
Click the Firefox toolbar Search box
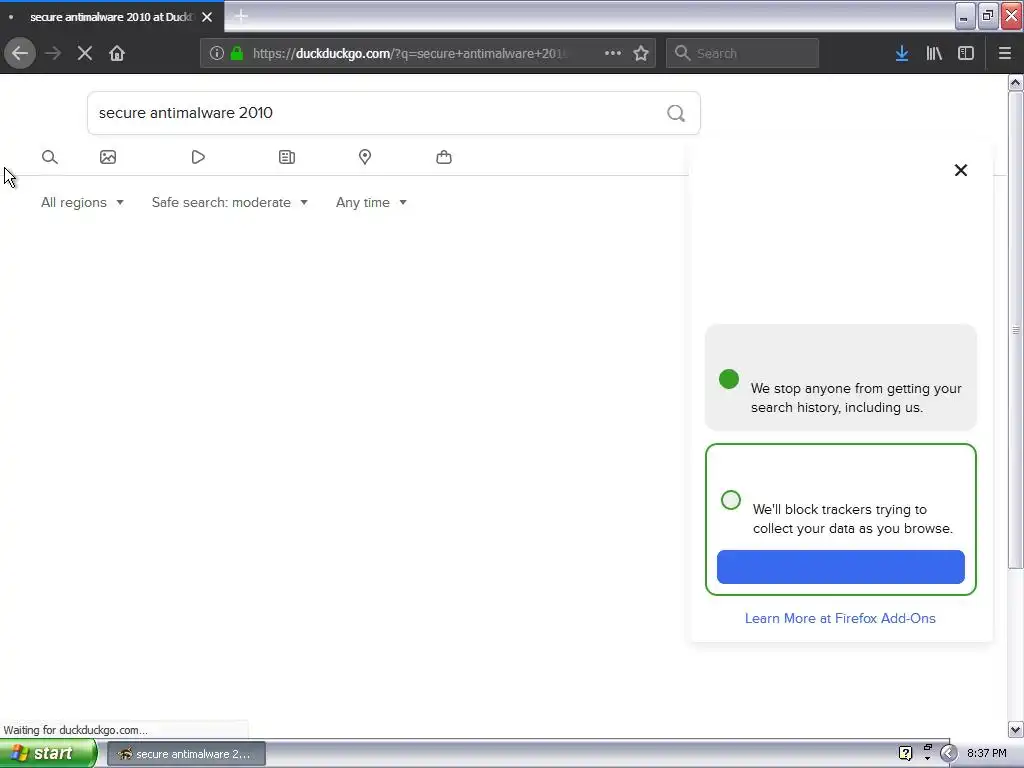[742, 53]
